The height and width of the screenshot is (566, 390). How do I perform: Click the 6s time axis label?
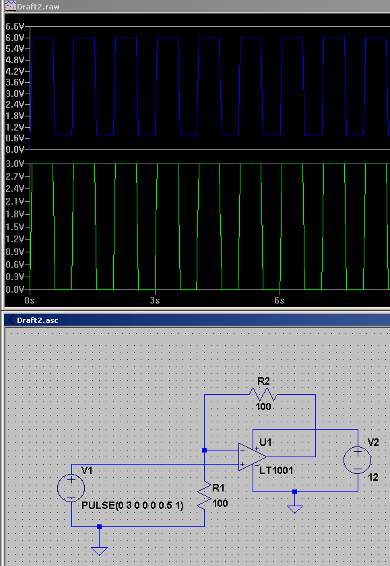pos(279,300)
